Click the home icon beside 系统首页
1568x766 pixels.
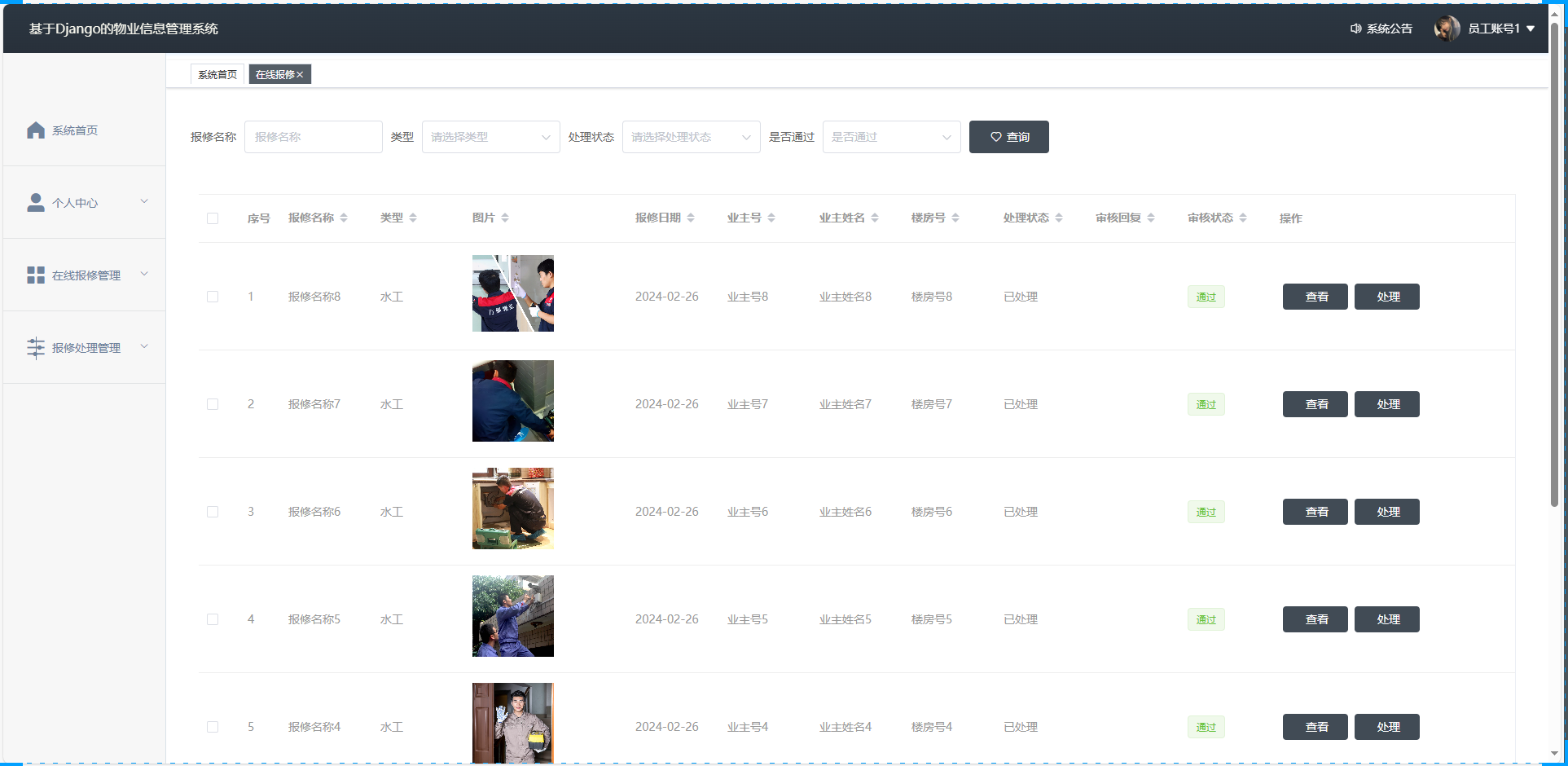(x=36, y=130)
